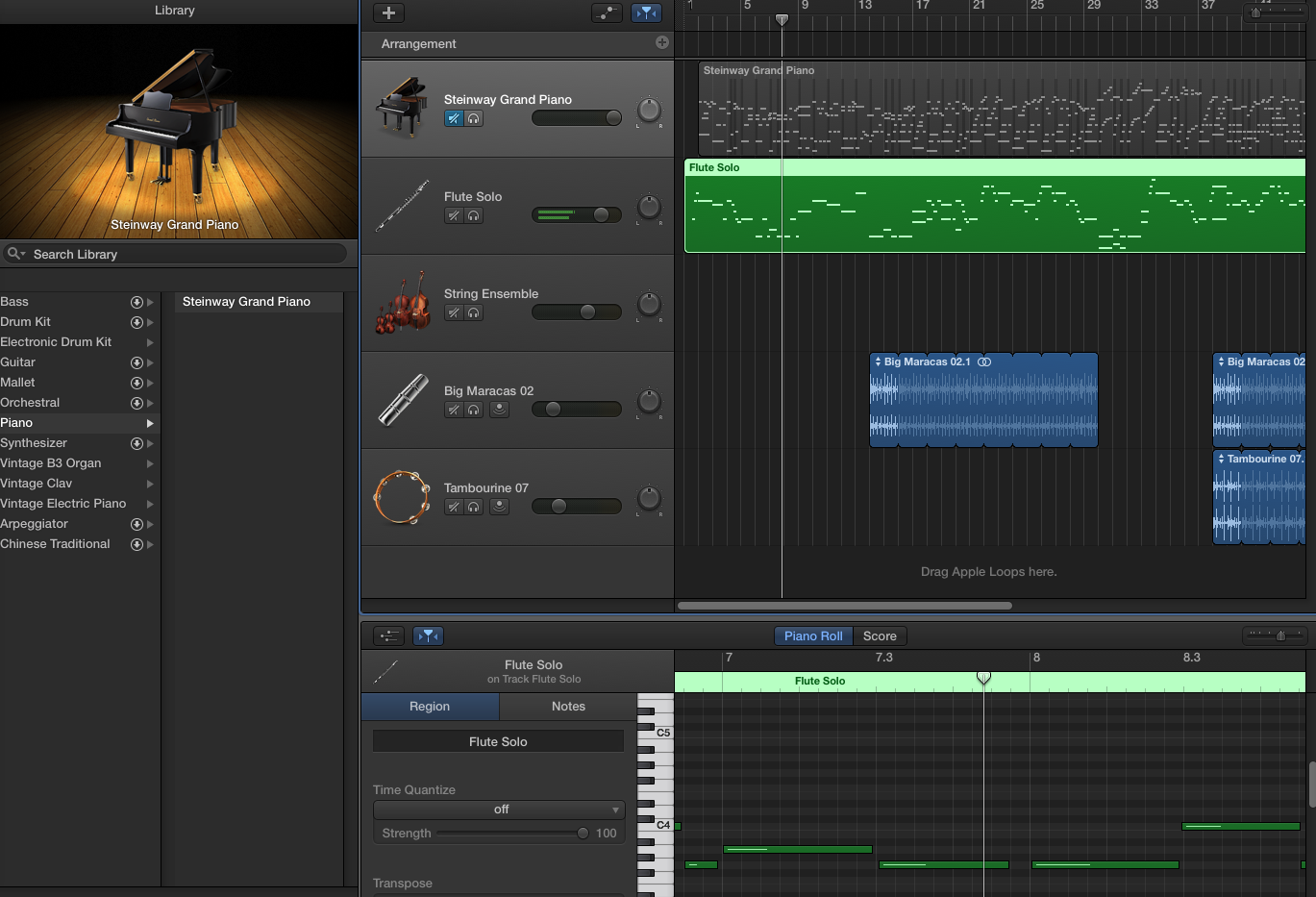Download additional Synthesizer sounds

(137, 443)
